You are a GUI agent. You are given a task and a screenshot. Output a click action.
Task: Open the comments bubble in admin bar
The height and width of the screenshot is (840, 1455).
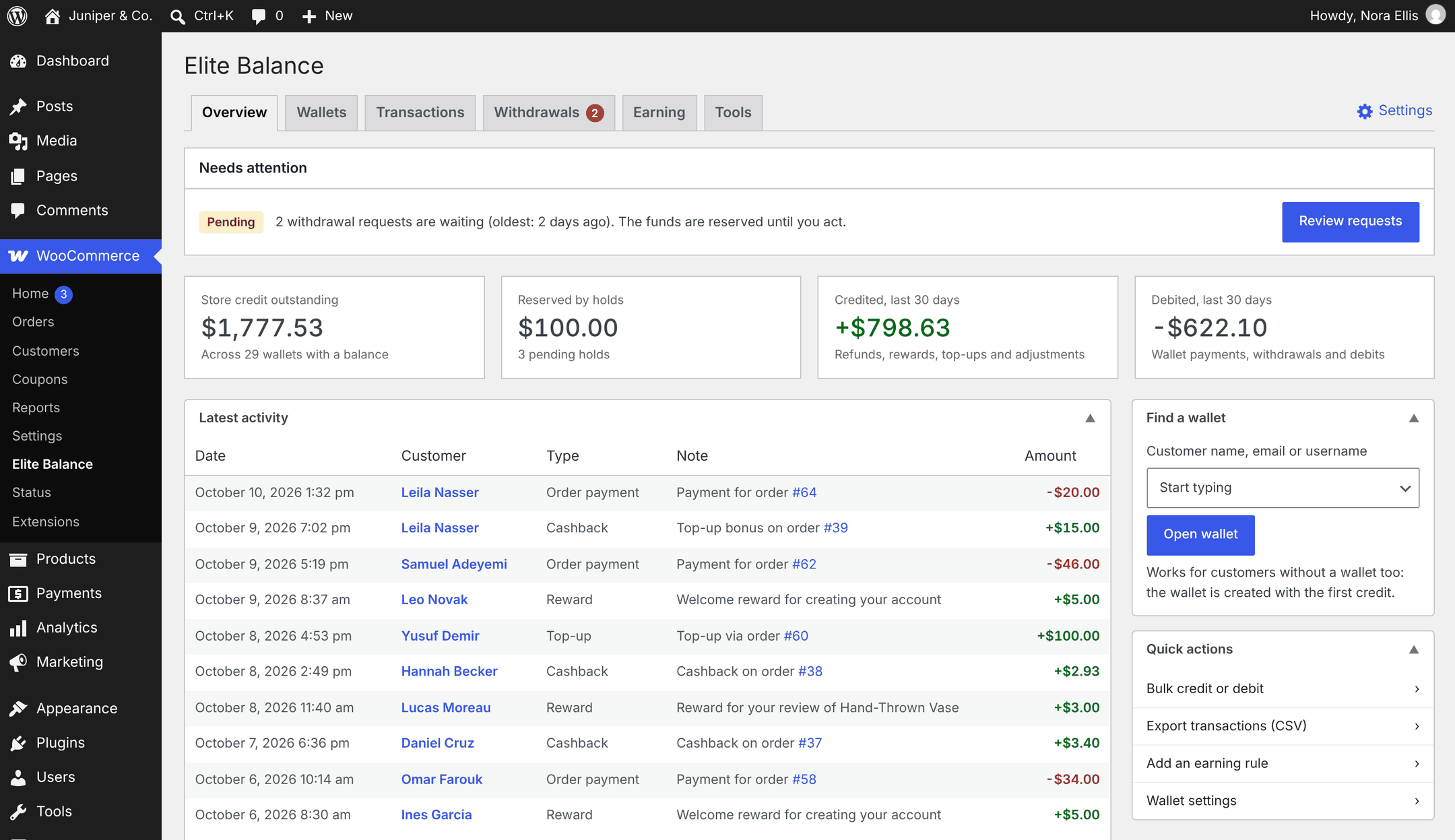(x=259, y=16)
